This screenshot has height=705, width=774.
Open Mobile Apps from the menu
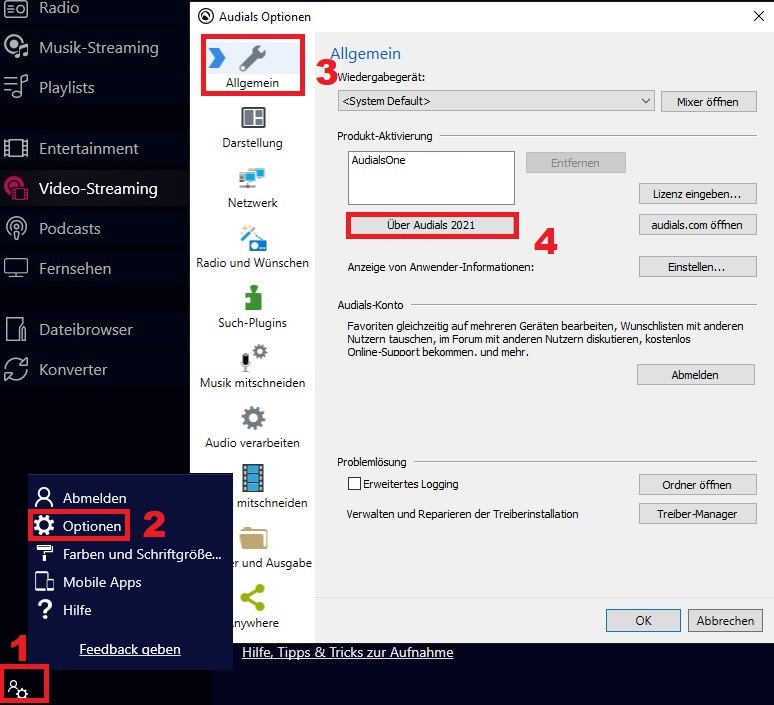coord(101,582)
